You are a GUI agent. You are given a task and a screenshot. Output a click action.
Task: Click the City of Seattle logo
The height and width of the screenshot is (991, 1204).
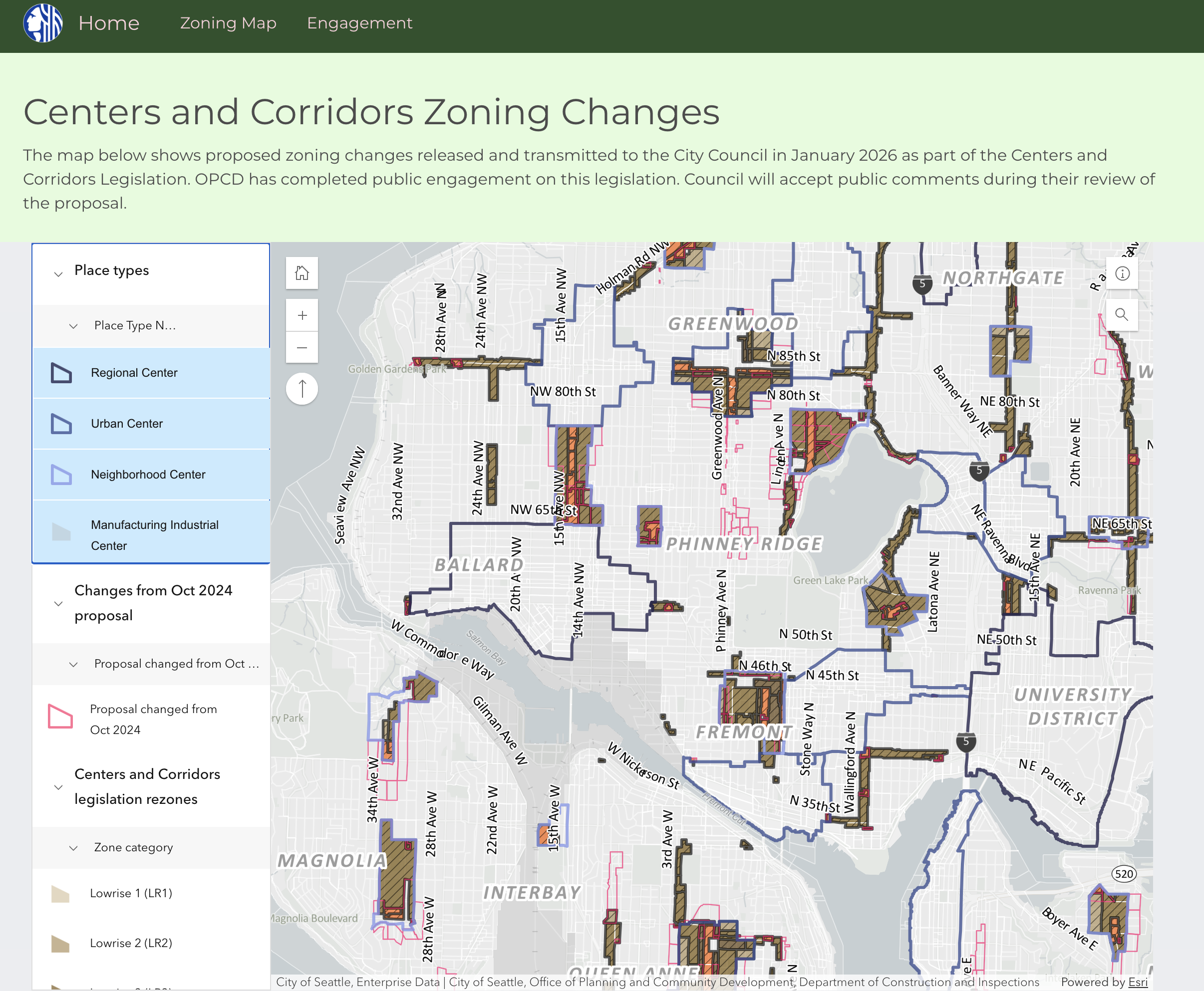point(43,23)
